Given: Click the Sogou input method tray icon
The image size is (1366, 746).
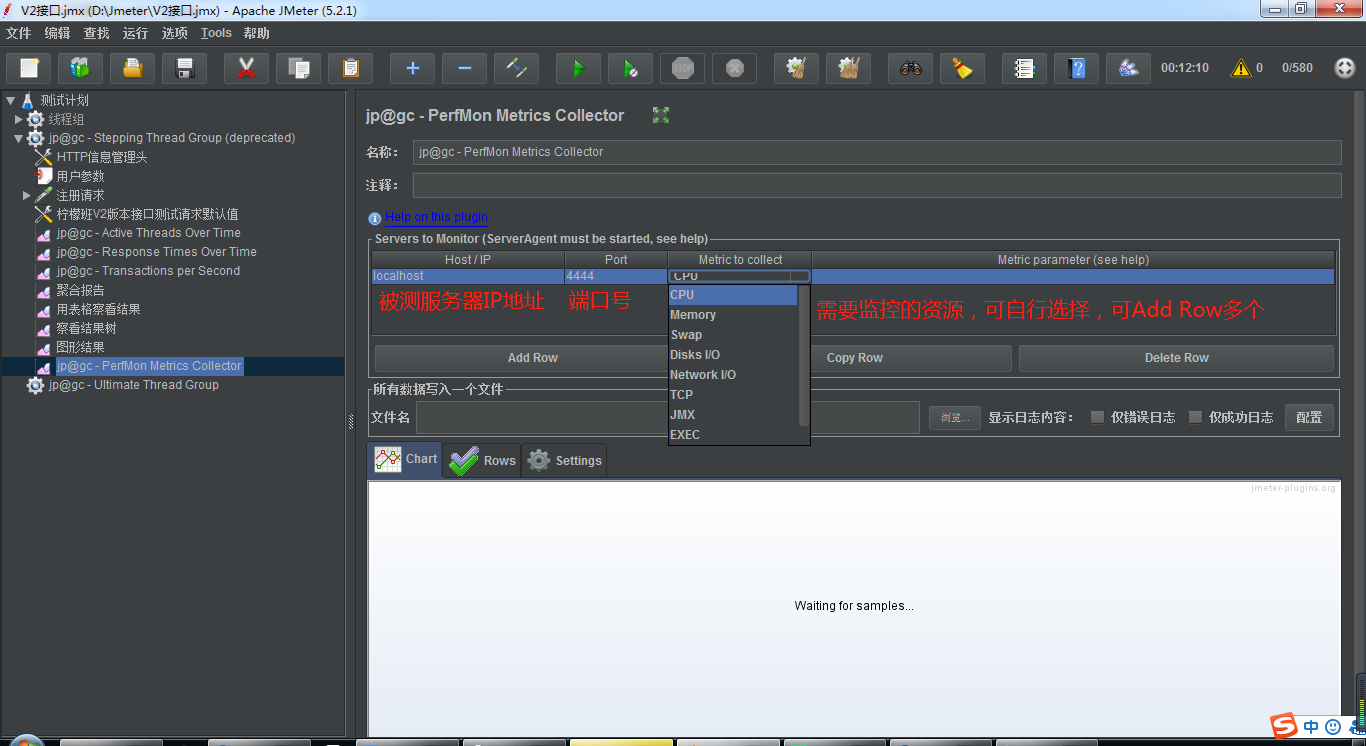Looking at the screenshot, I should (1283, 726).
